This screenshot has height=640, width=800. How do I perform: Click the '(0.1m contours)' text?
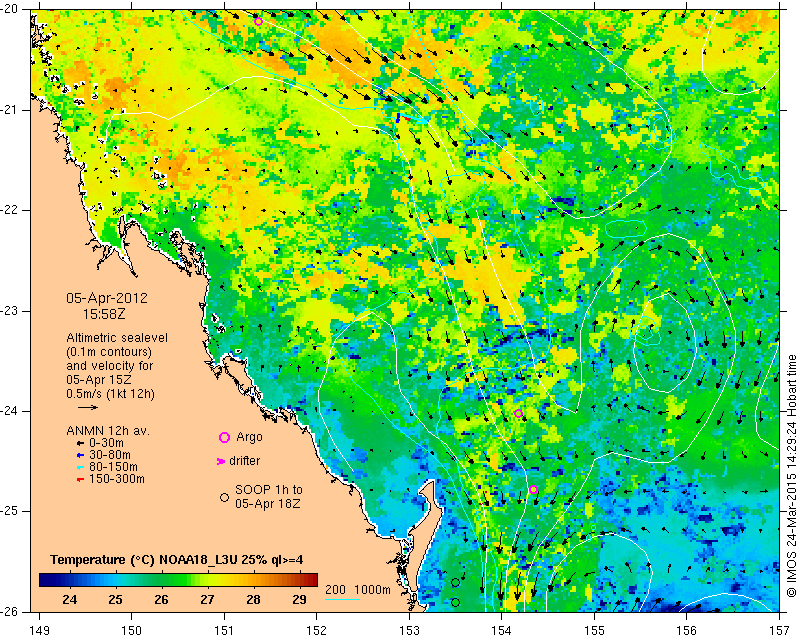(x=109, y=352)
